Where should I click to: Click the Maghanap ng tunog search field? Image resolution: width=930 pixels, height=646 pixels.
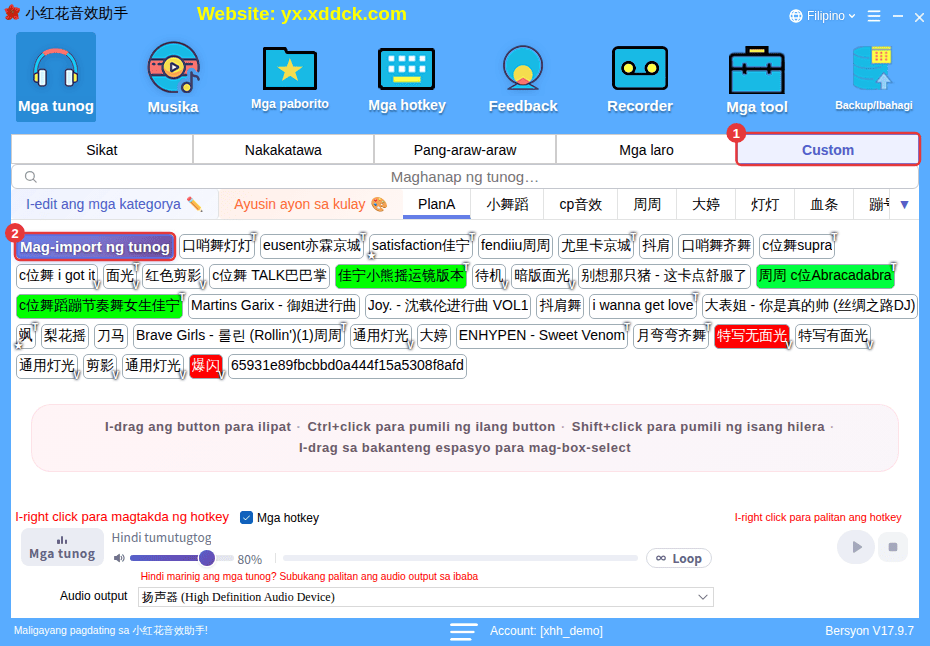pyautogui.click(x=464, y=177)
